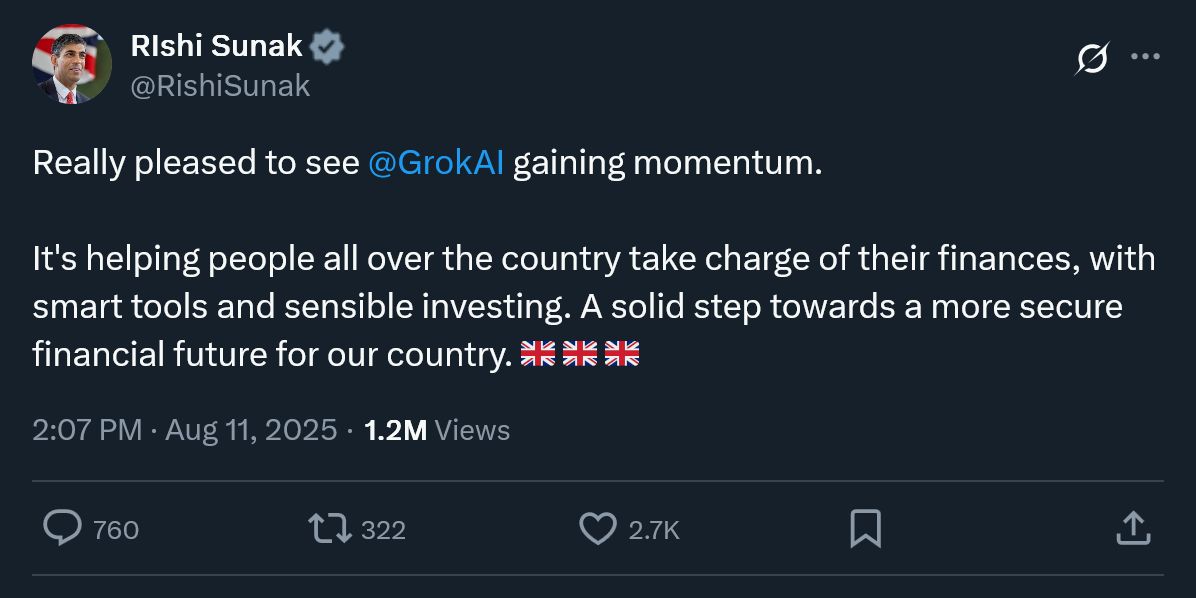Open the @GrokAI mention link

click(436, 163)
